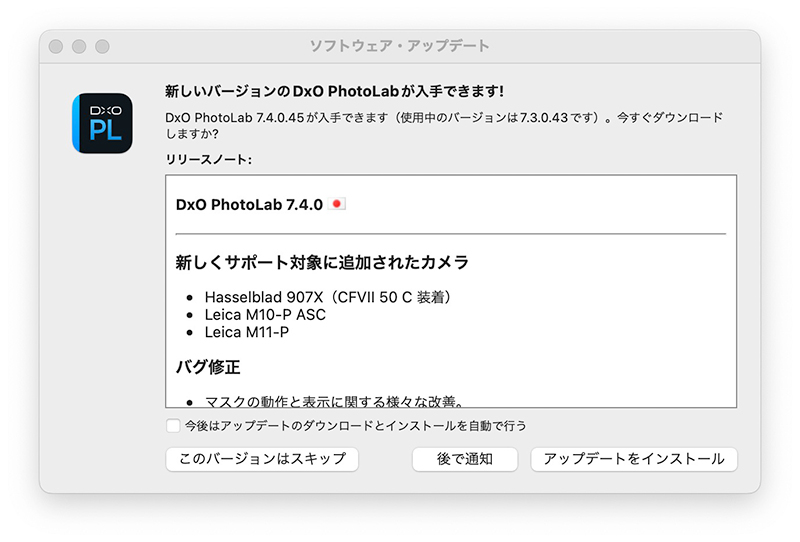The image size is (800, 542).
Task: Click the Leica M11-P list entry
Action: 246,332
